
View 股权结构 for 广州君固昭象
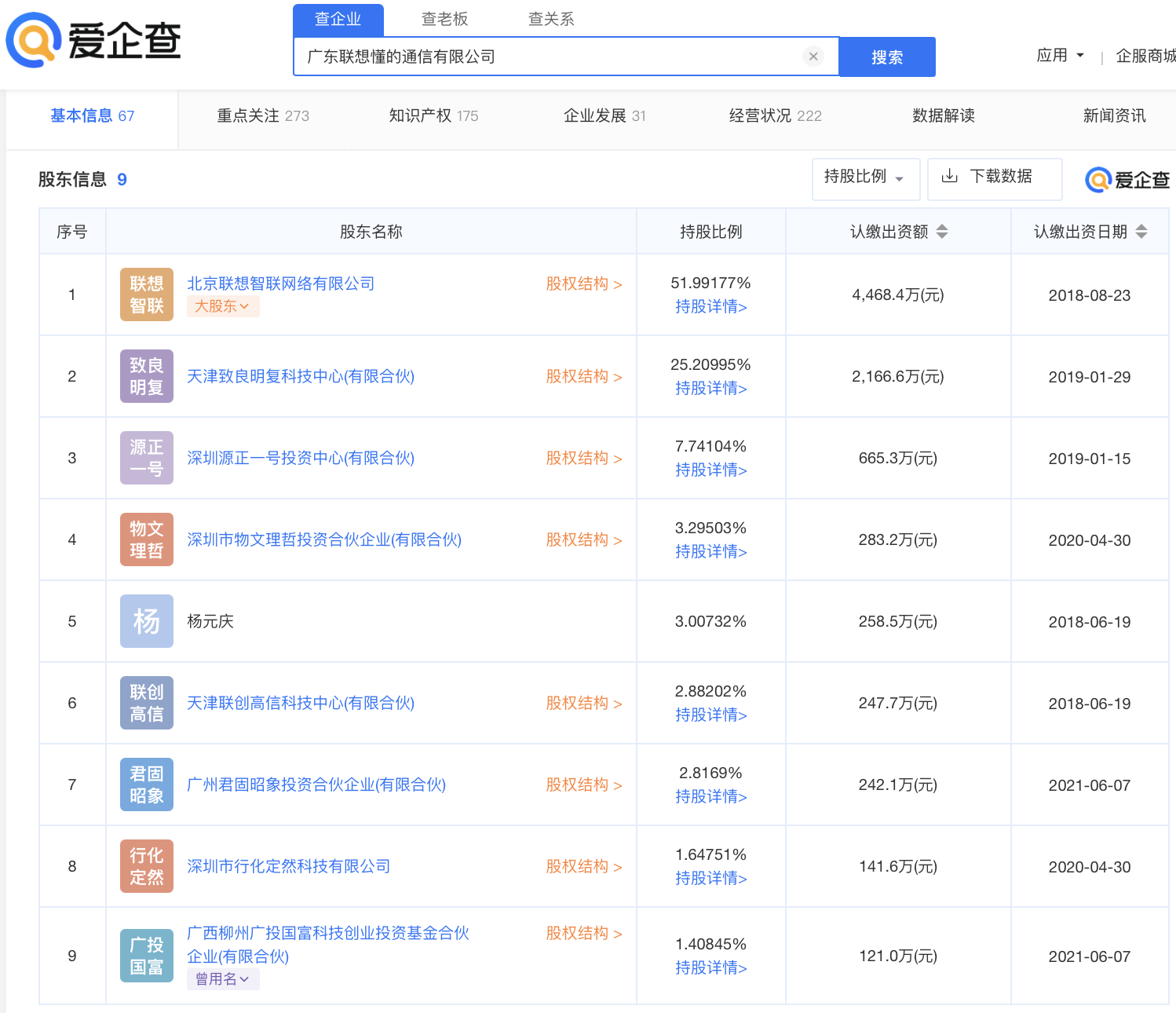pyautogui.click(x=584, y=784)
